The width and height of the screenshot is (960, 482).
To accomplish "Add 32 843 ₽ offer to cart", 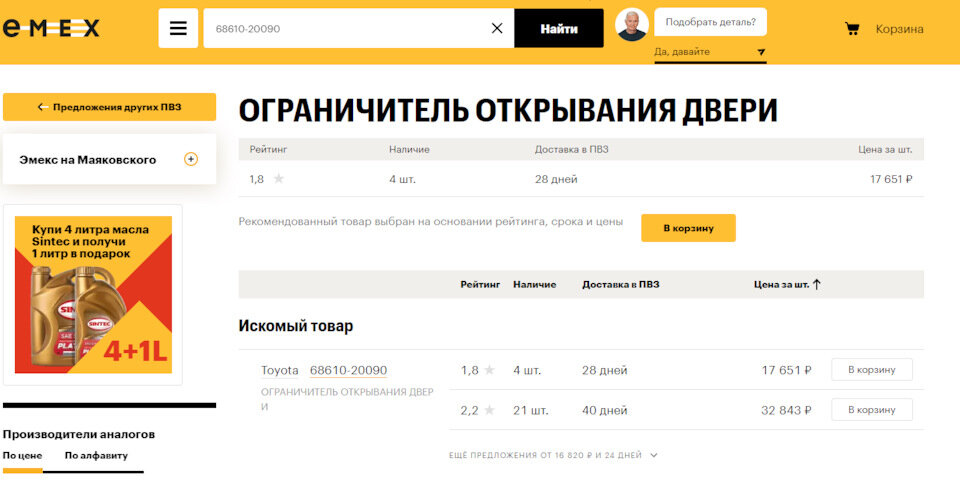I will coord(872,410).
